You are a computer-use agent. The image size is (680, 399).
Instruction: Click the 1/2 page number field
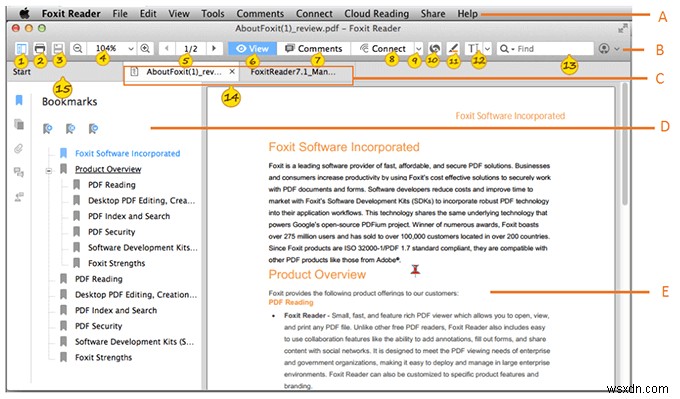coord(191,49)
